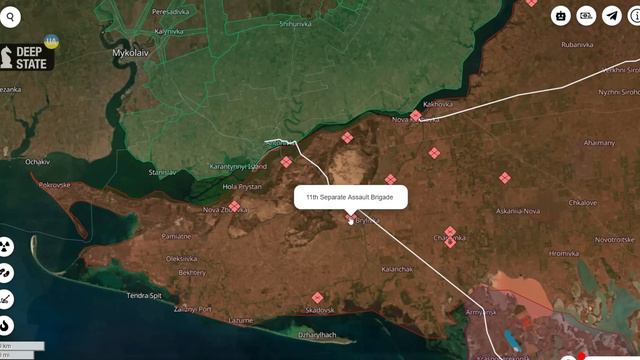The width and height of the screenshot is (640, 360).
Task: Click the Snihurivka label
Action: (x=296, y=24)
